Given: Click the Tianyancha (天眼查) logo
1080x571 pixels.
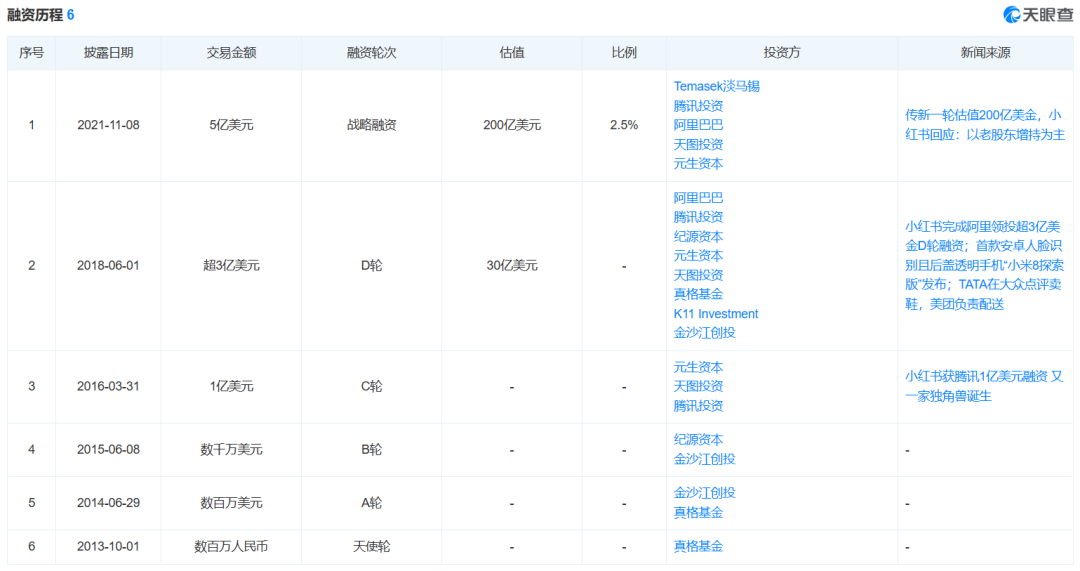Looking at the screenshot, I should [x=1038, y=14].
